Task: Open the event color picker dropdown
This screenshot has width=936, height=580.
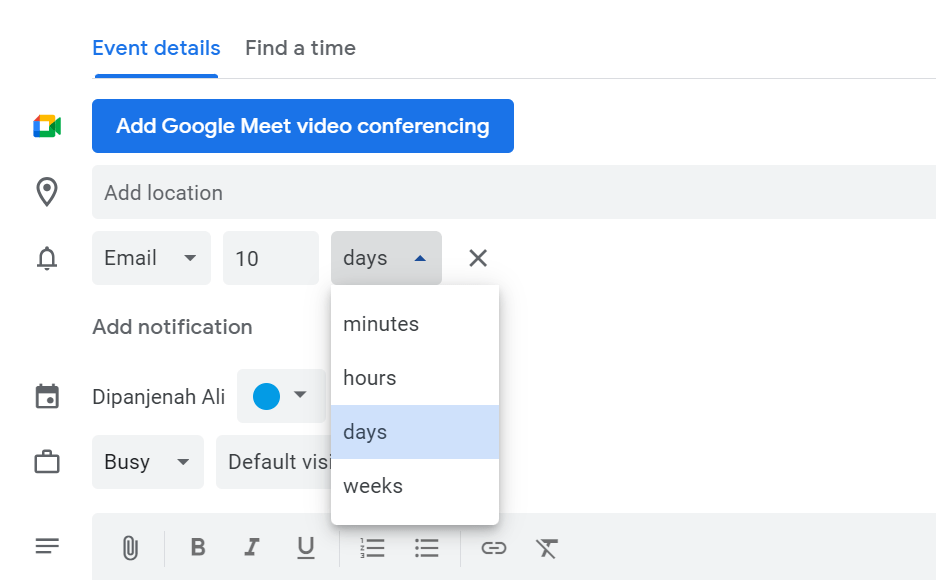Action: click(281, 396)
